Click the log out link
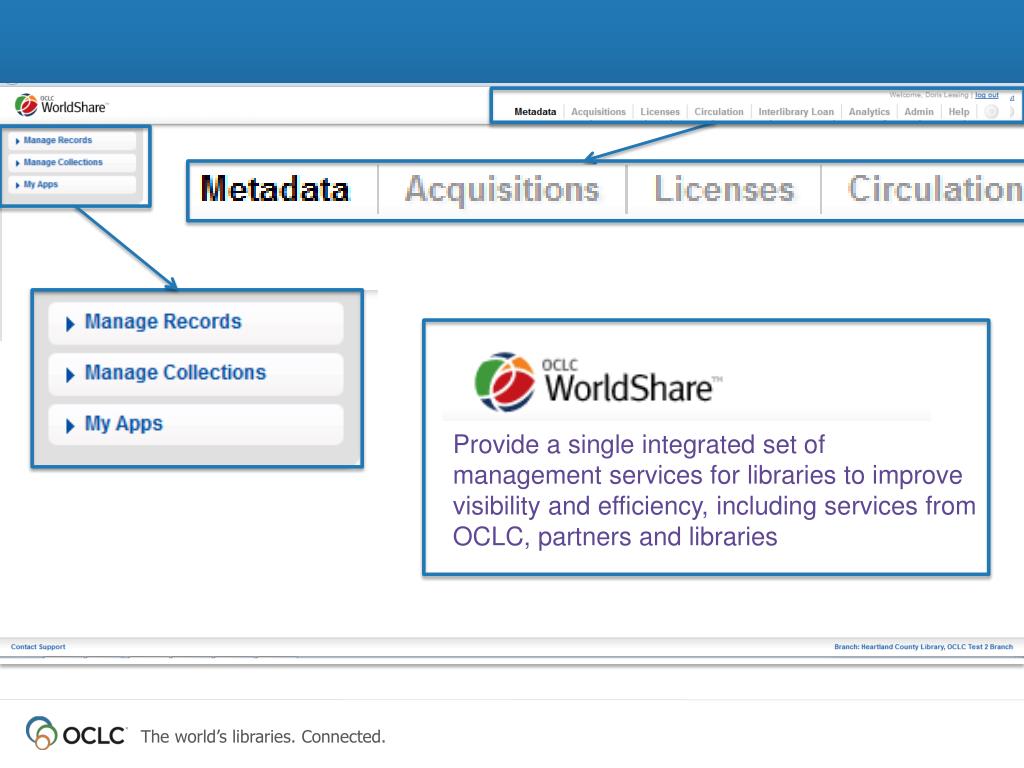This screenshot has height=768, width=1024. click(987, 95)
